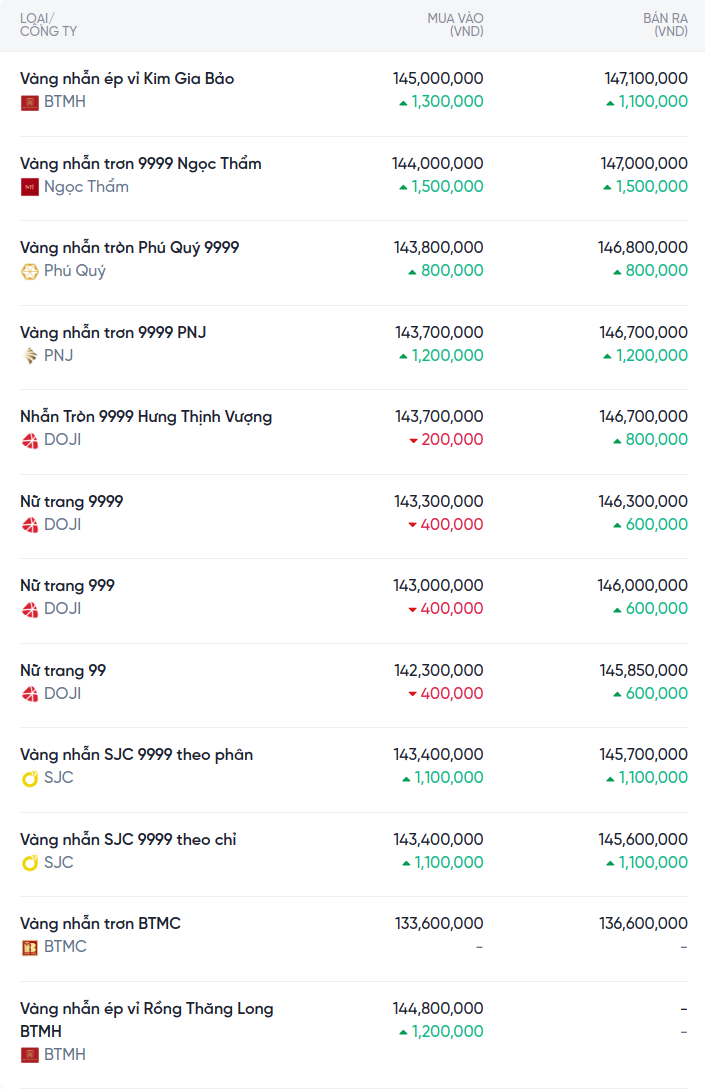Click the BÁN RA column header
705x1089 pixels.
click(665, 25)
